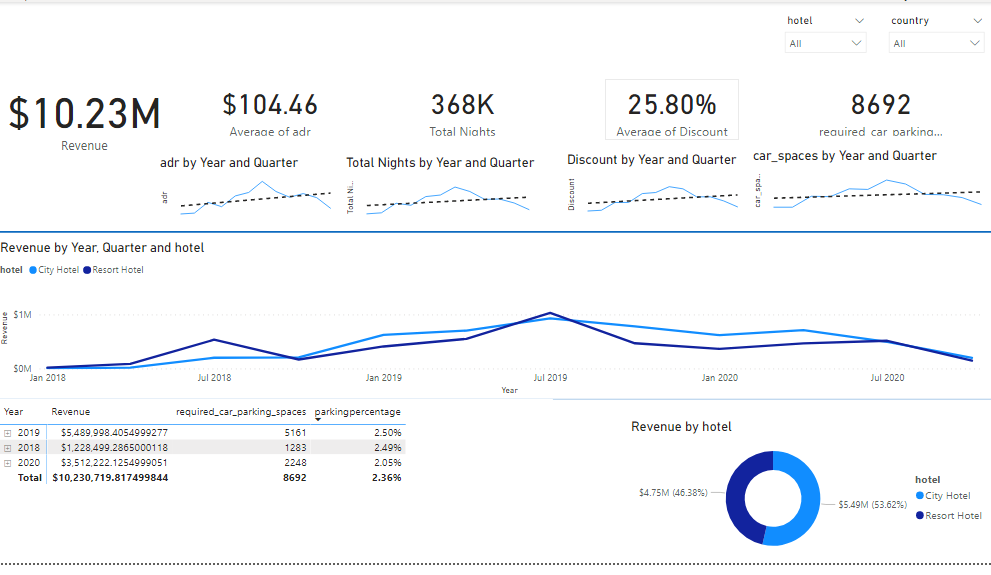This screenshot has width=991, height=575.
Task: Expand the 2020 row in the table
Action: click(x=8, y=463)
